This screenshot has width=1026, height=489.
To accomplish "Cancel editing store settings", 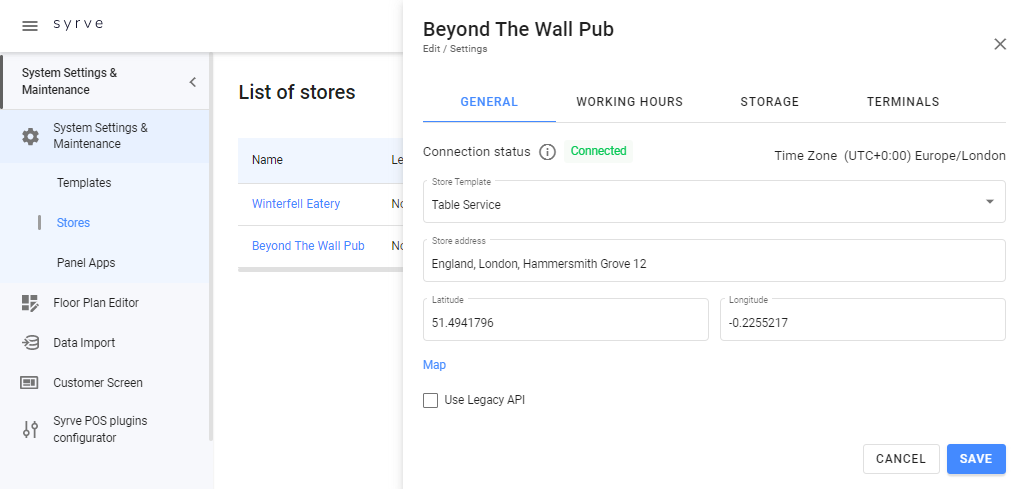I will click(x=900, y=459).
